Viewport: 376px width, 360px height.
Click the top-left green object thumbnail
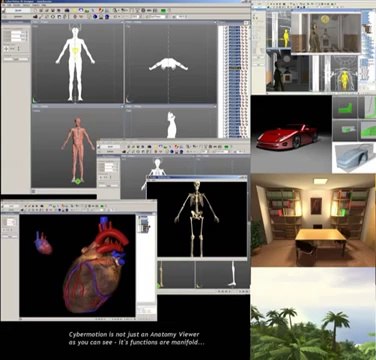click(x=345, y=108)
